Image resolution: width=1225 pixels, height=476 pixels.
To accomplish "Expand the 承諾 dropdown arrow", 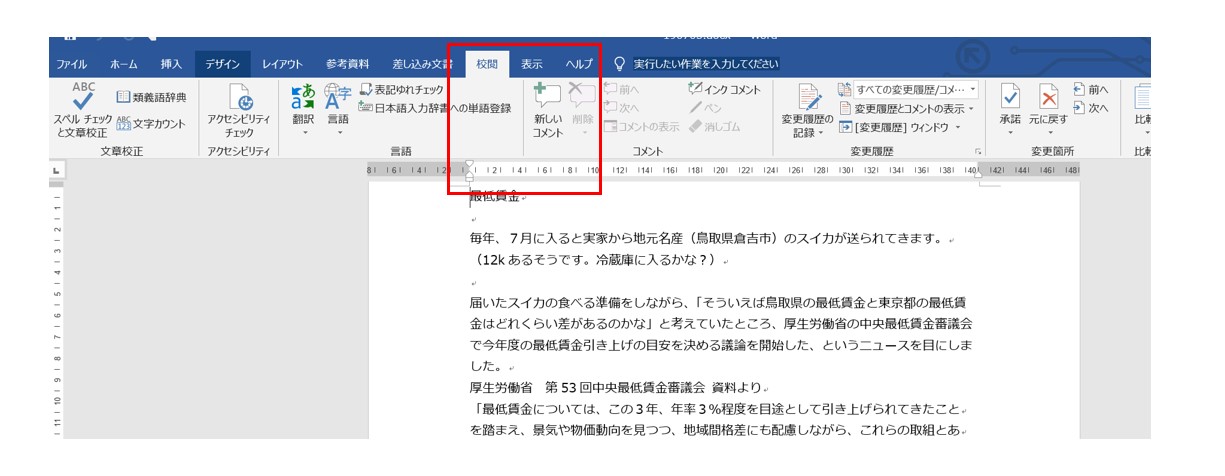I will 1010,133.
